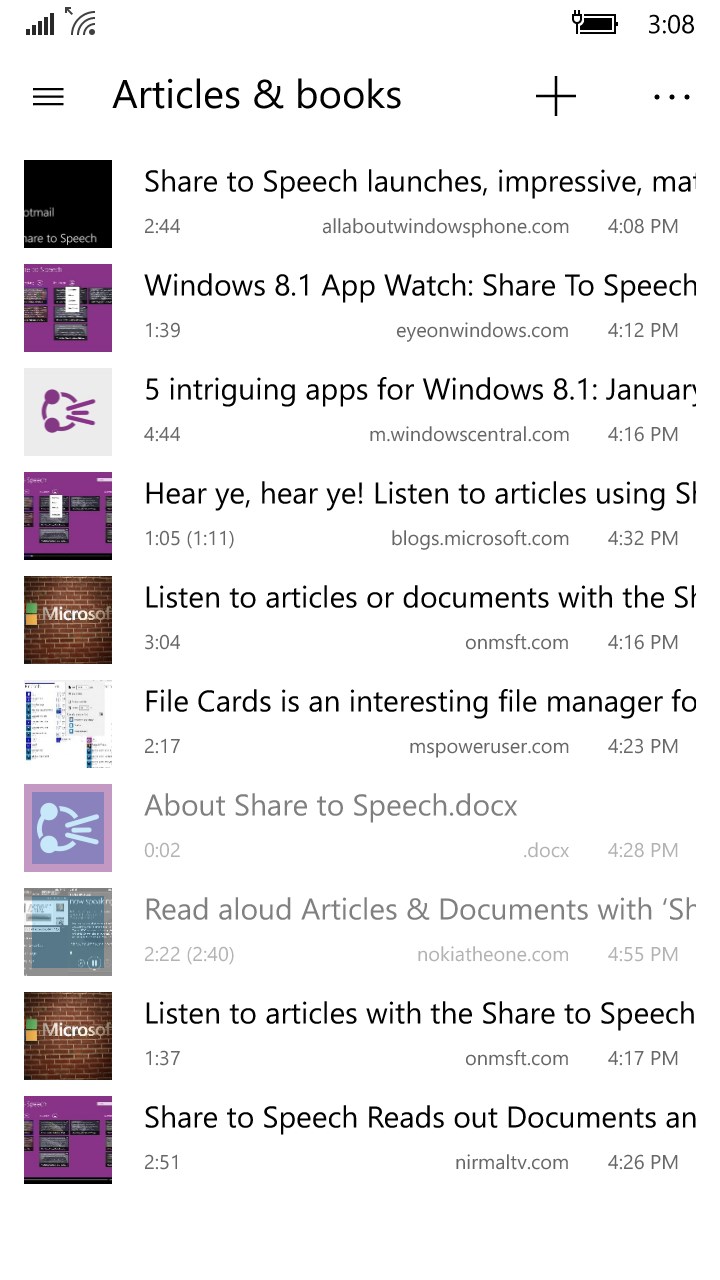Tap the cellular signal bars icon
Image resolution: width=720 pixels, height=1280 pixels.
coord(40,24)
